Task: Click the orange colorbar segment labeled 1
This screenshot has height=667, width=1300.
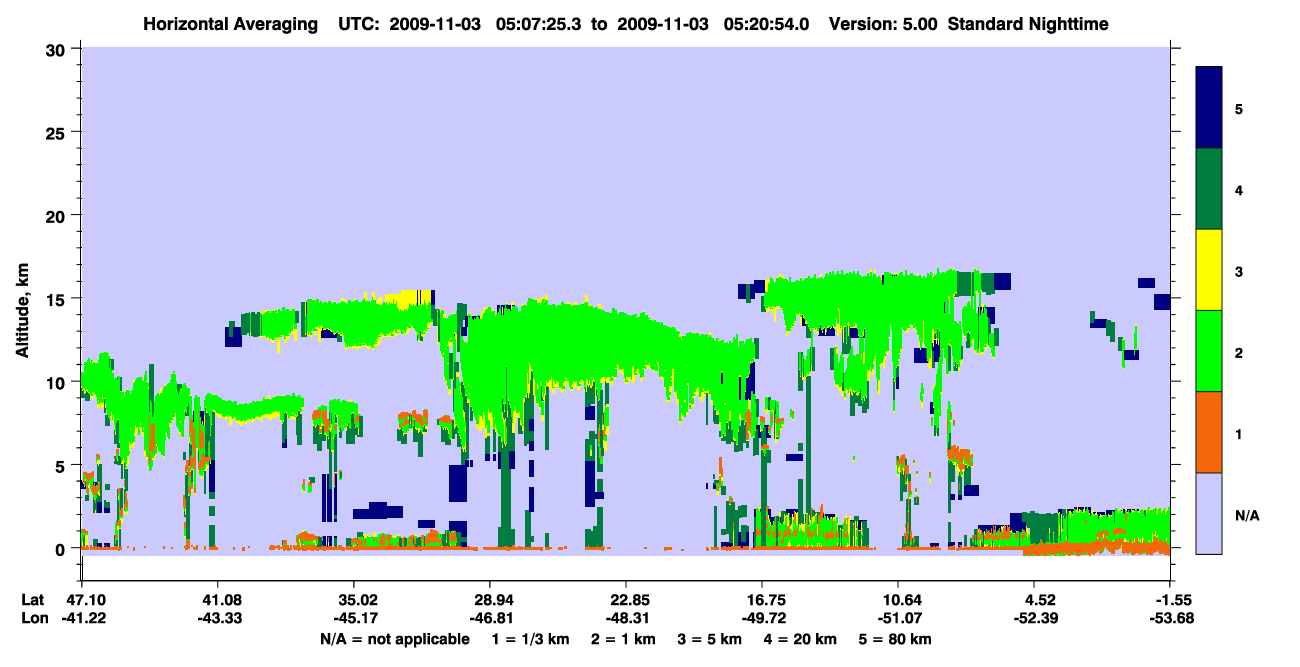Action: click(x=1209, y=432)
